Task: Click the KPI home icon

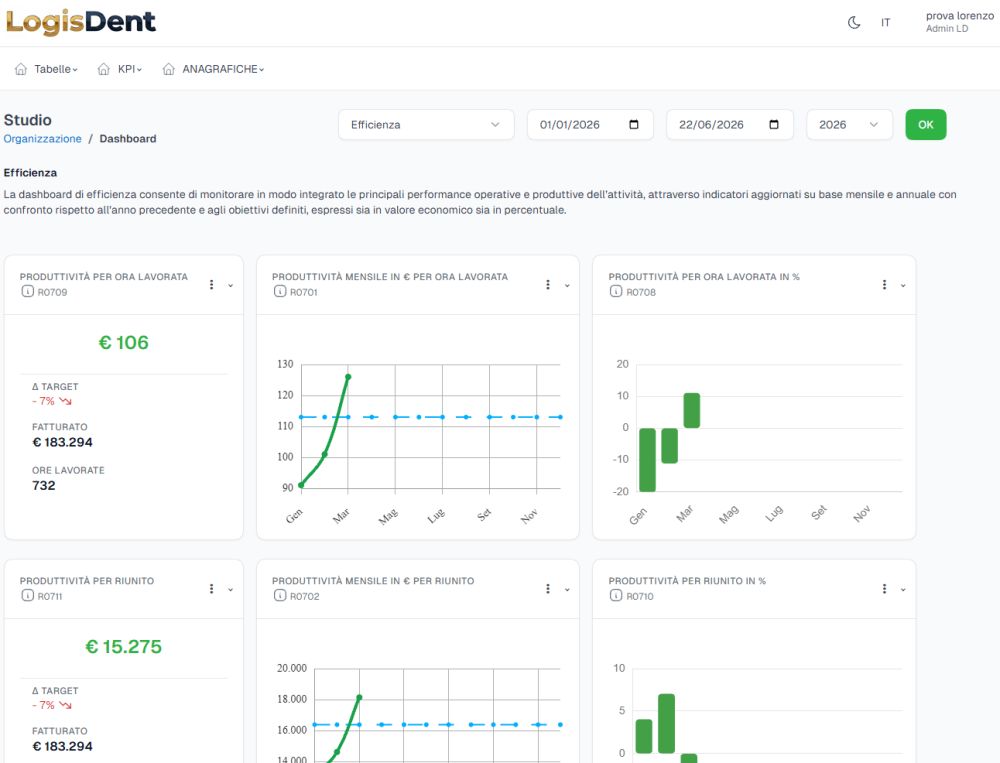Action: pyautogui.click(x=103, y=69)
